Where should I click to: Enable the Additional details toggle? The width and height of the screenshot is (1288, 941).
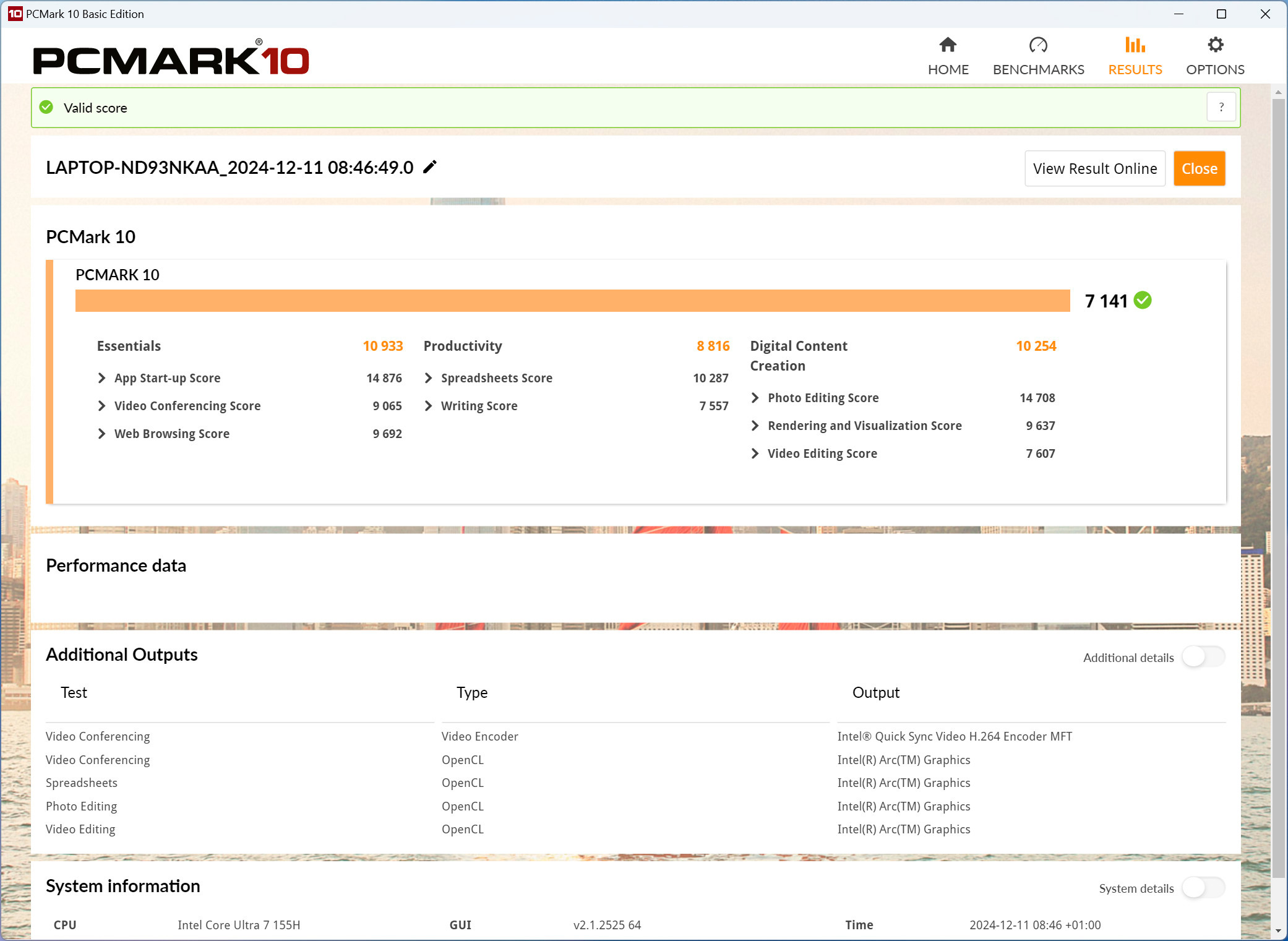coord(1203,657)
